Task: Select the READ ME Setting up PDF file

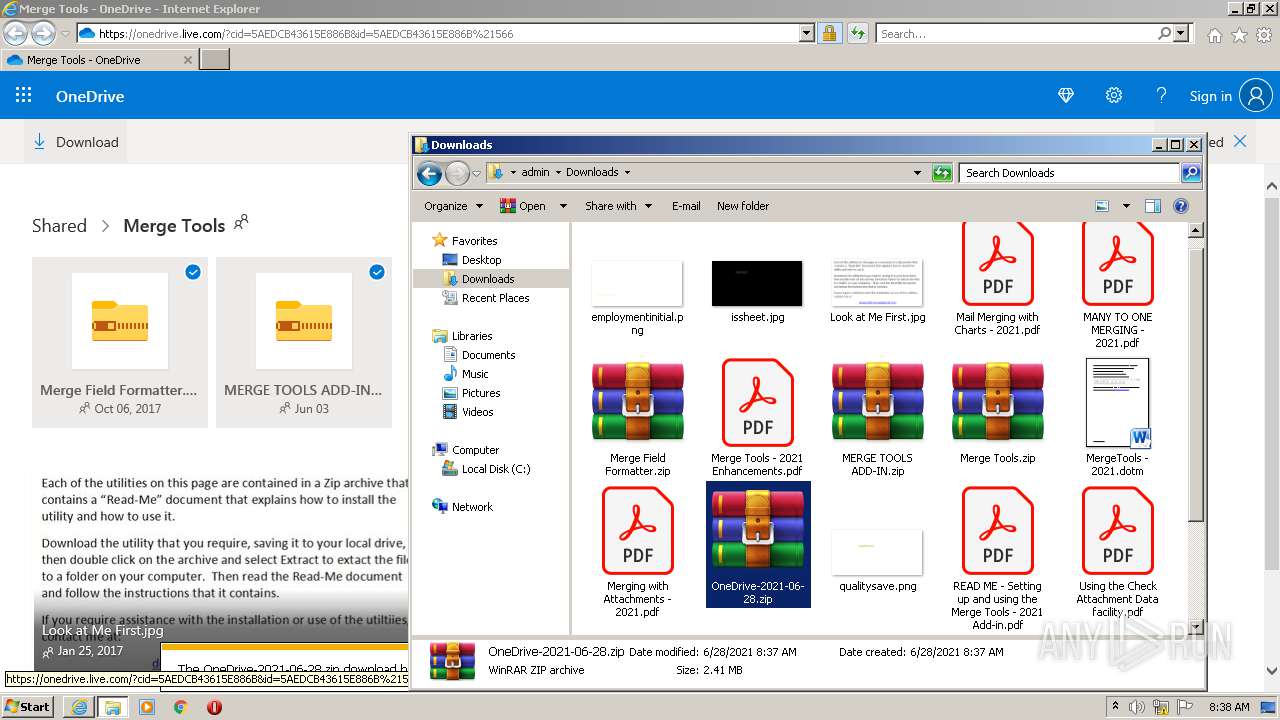Action: [997, 558]
